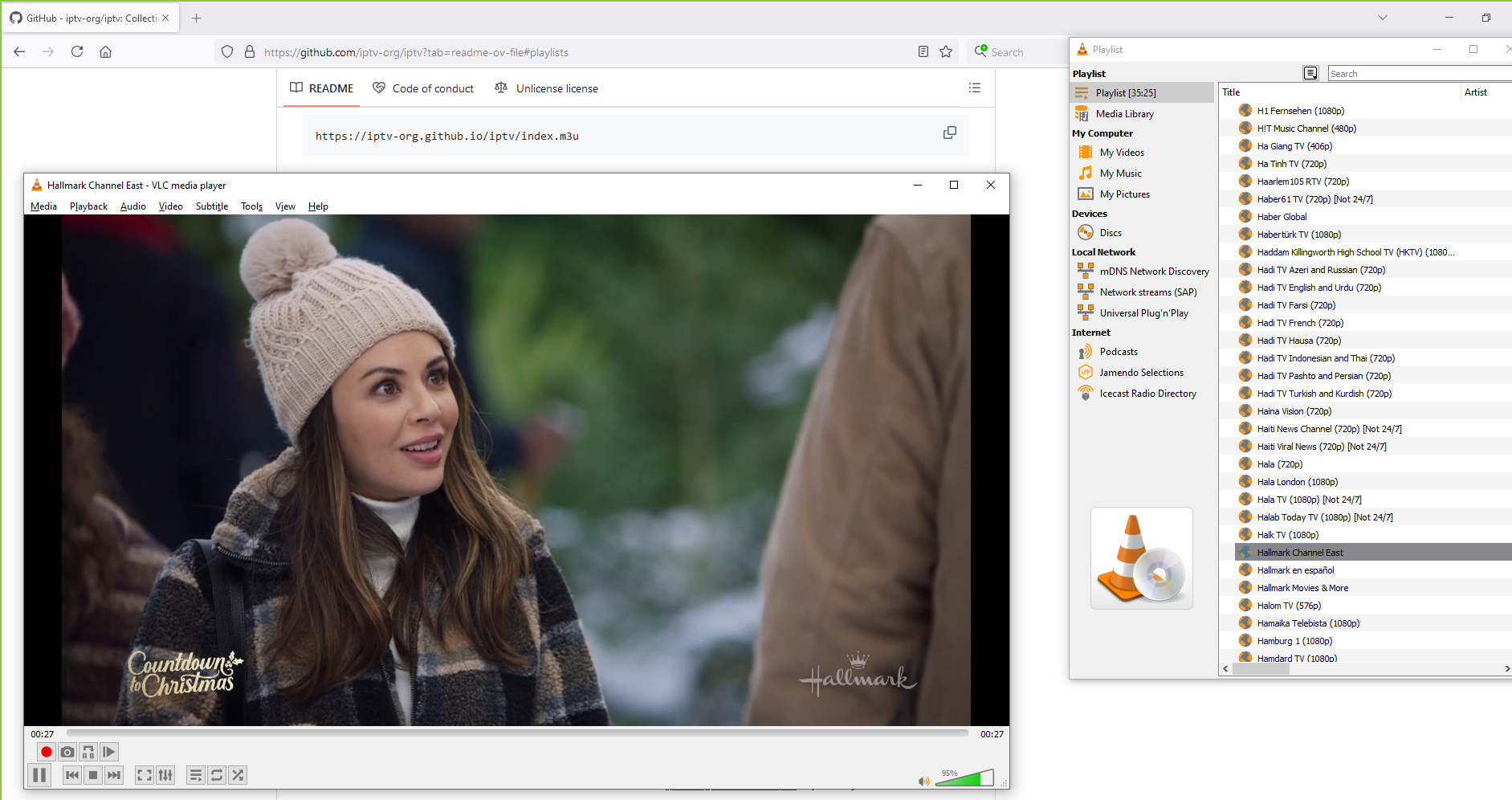Skip to next media in playlist
1512x800 pixels.
coord(114,775)
